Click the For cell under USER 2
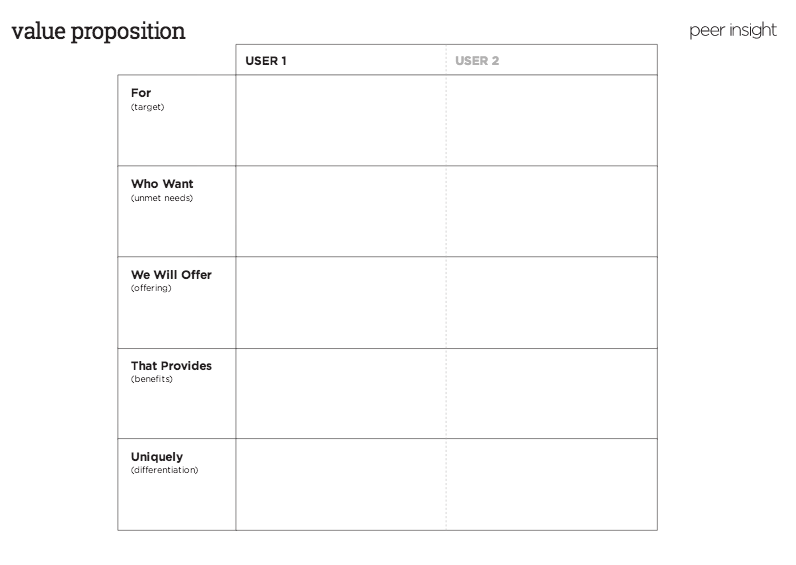Image resolution: width=796 pixels, height=565 pixels. [552, 120]
